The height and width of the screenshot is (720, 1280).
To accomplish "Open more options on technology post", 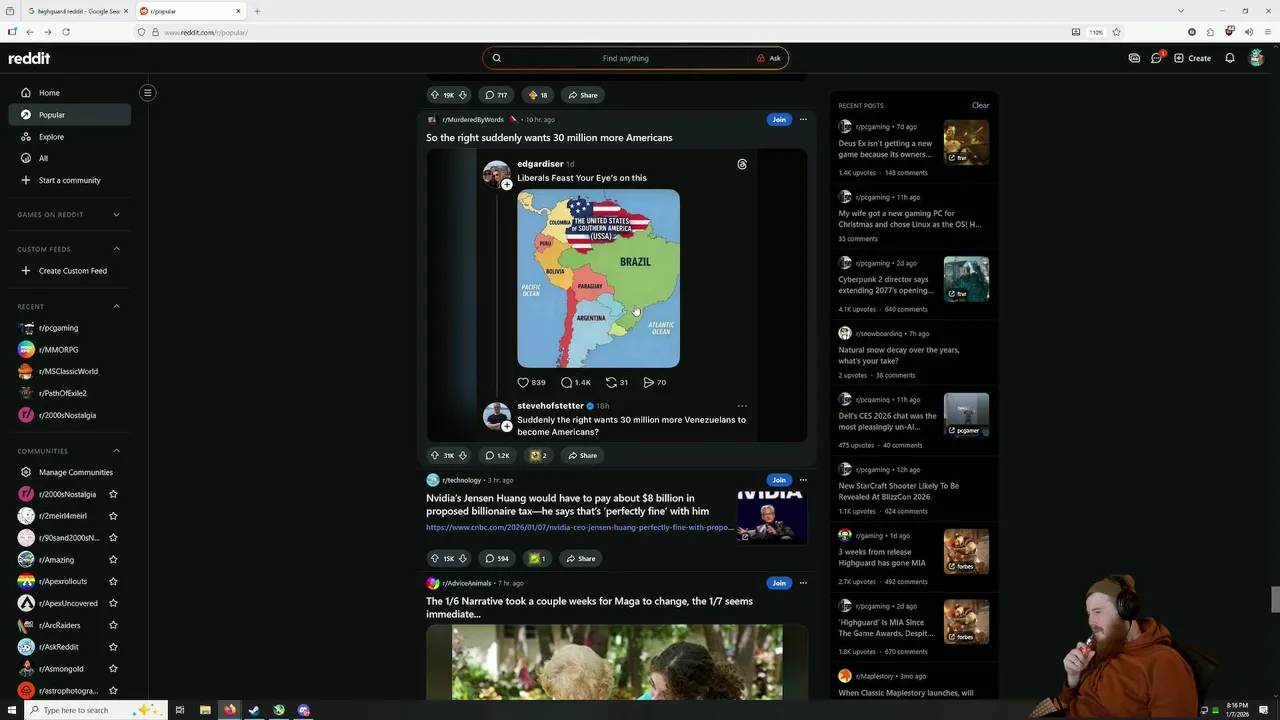I will (803, 480).
